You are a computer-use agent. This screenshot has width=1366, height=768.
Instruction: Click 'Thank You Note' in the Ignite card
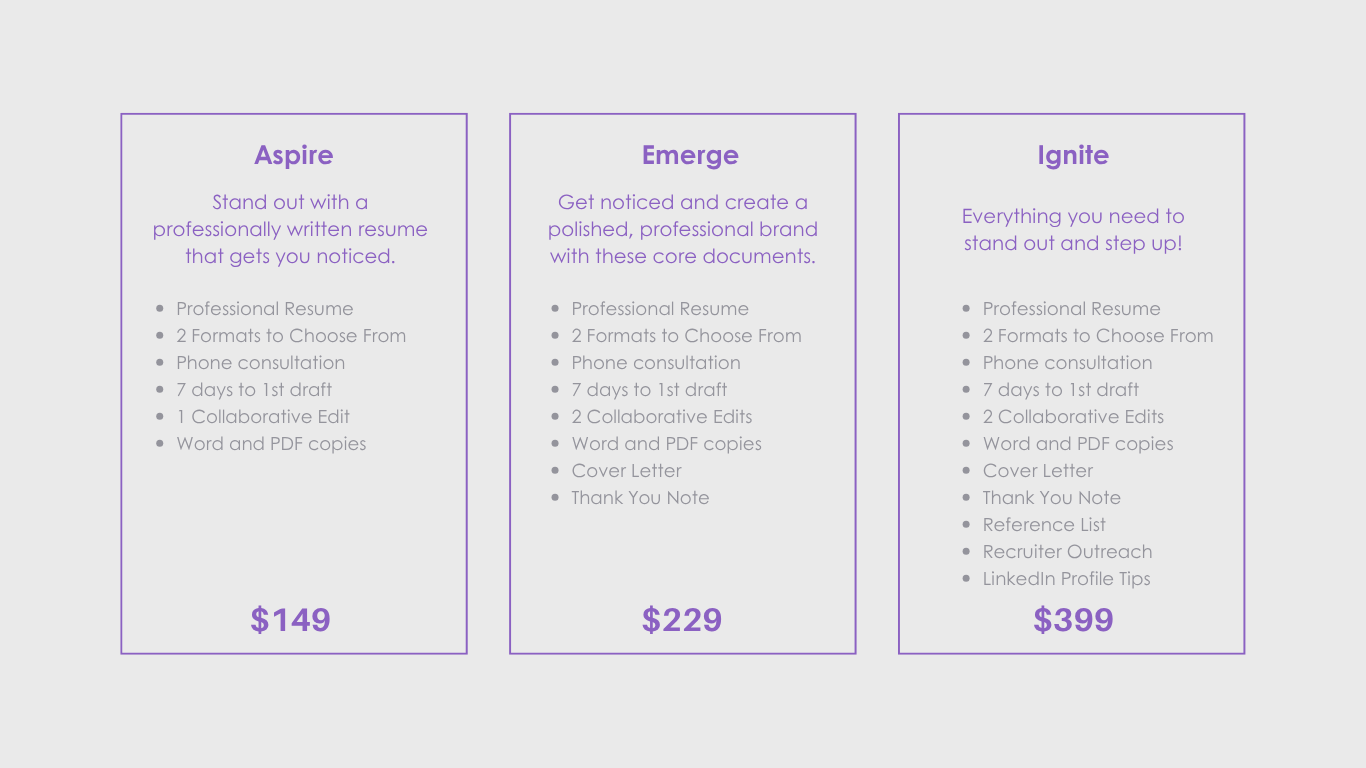pos(1051,498)
